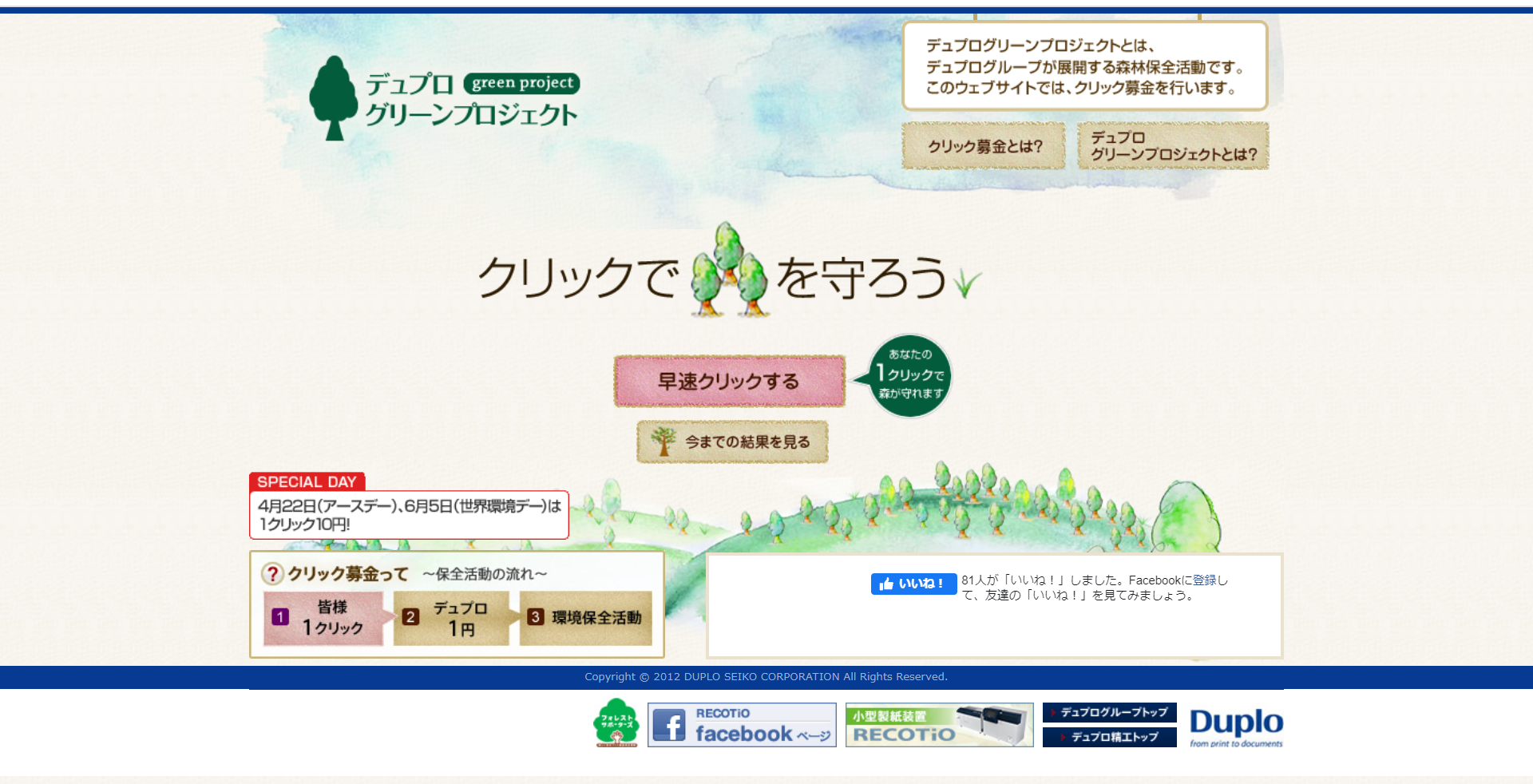Click the project description text box

(1085, 66)
